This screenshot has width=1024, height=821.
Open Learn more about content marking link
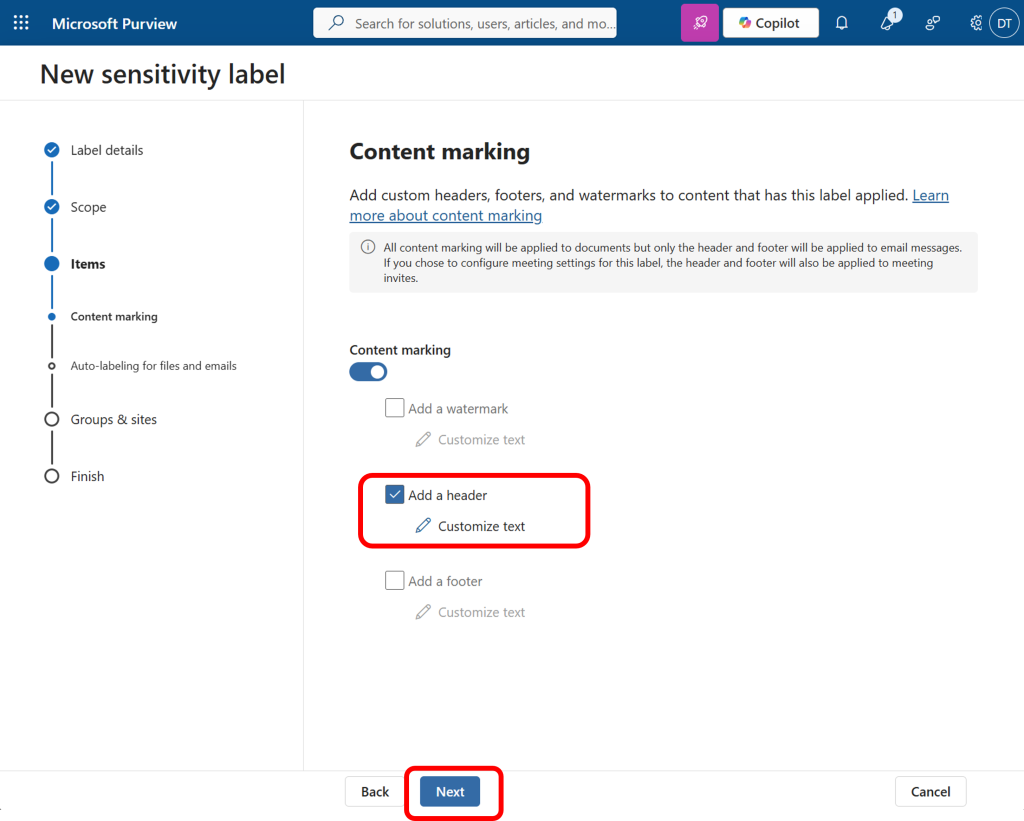[445, 216]
